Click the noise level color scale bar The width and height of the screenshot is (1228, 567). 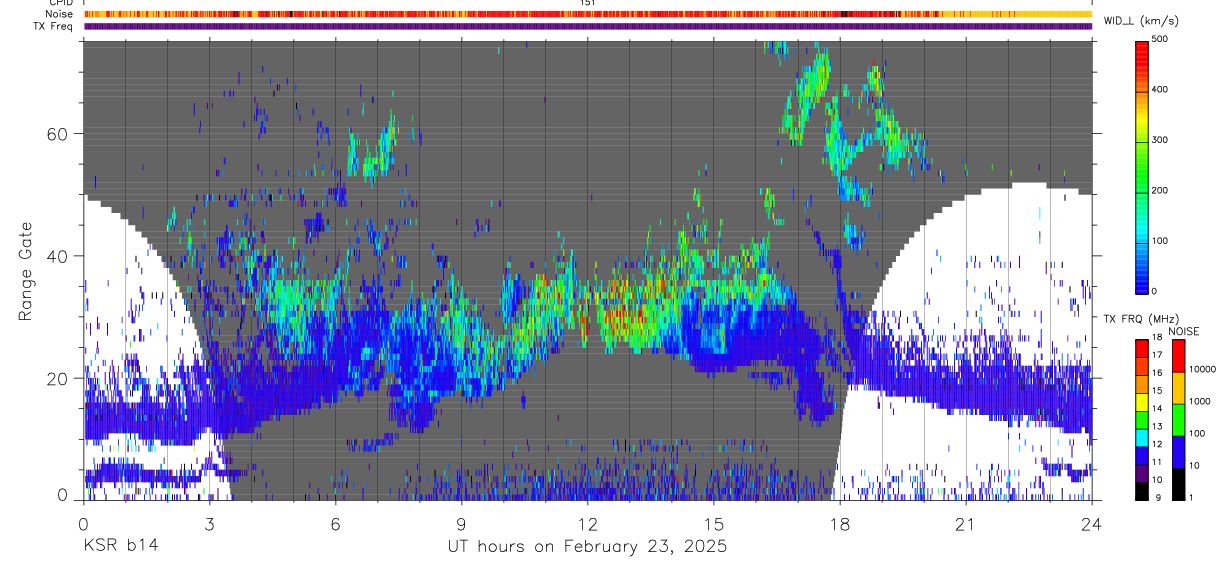[1179, 420]
